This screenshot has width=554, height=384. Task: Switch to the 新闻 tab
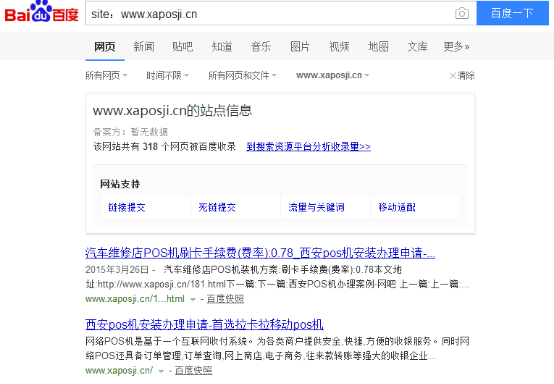[144, 46]
